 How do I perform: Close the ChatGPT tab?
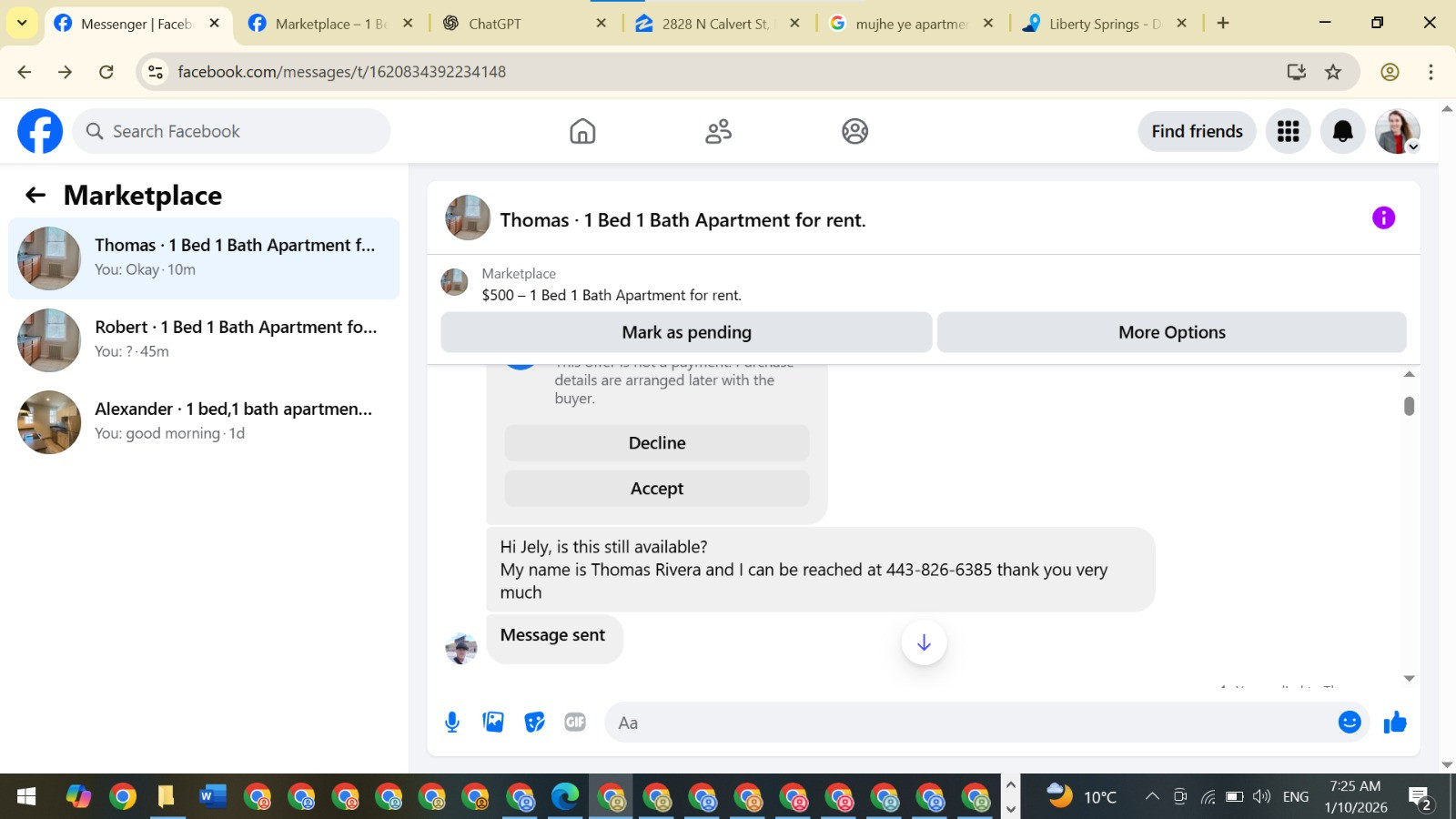[602, 24]
